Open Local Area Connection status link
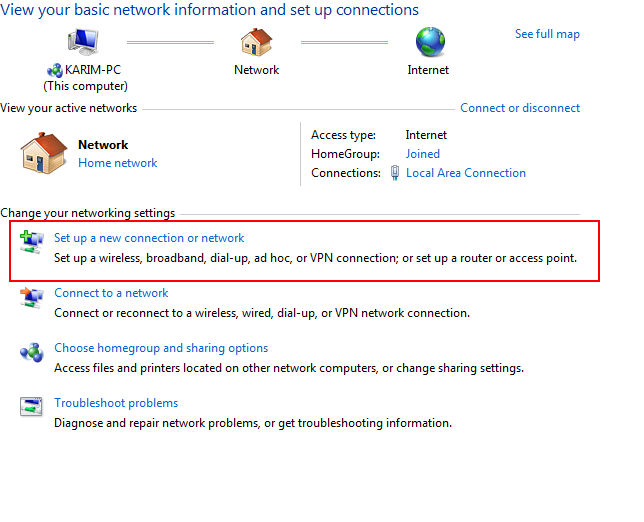This screenshot has width=644, height=522. [x=465, y=173]
